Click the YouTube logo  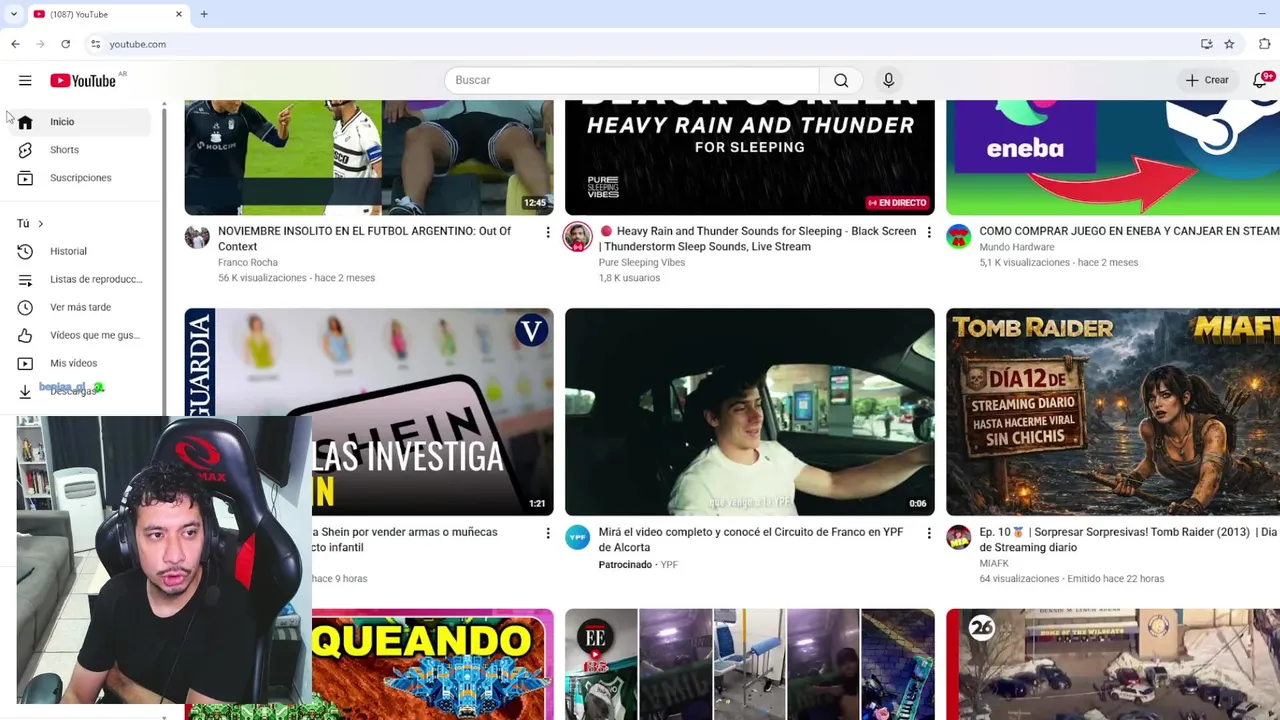(x=83, y=80)
